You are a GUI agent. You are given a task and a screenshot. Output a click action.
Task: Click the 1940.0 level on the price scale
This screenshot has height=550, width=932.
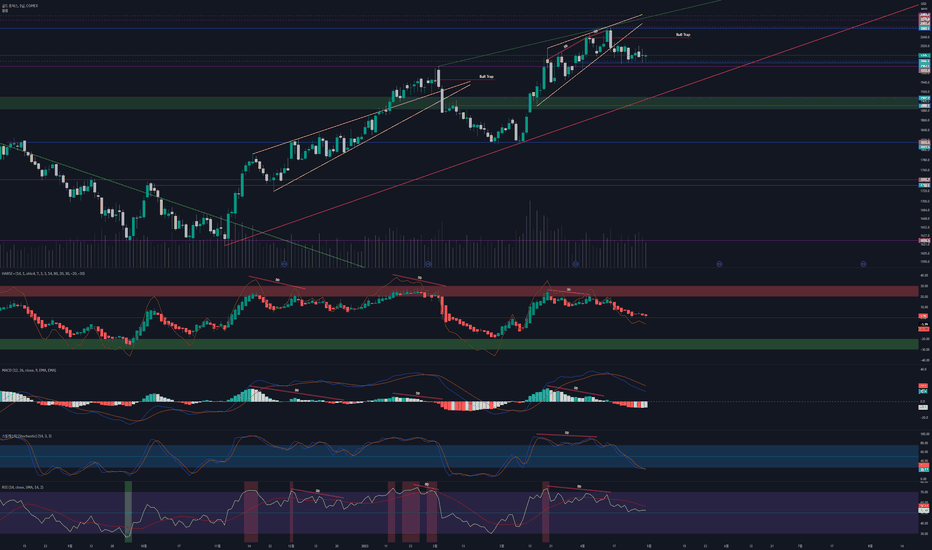click(924, 82)
